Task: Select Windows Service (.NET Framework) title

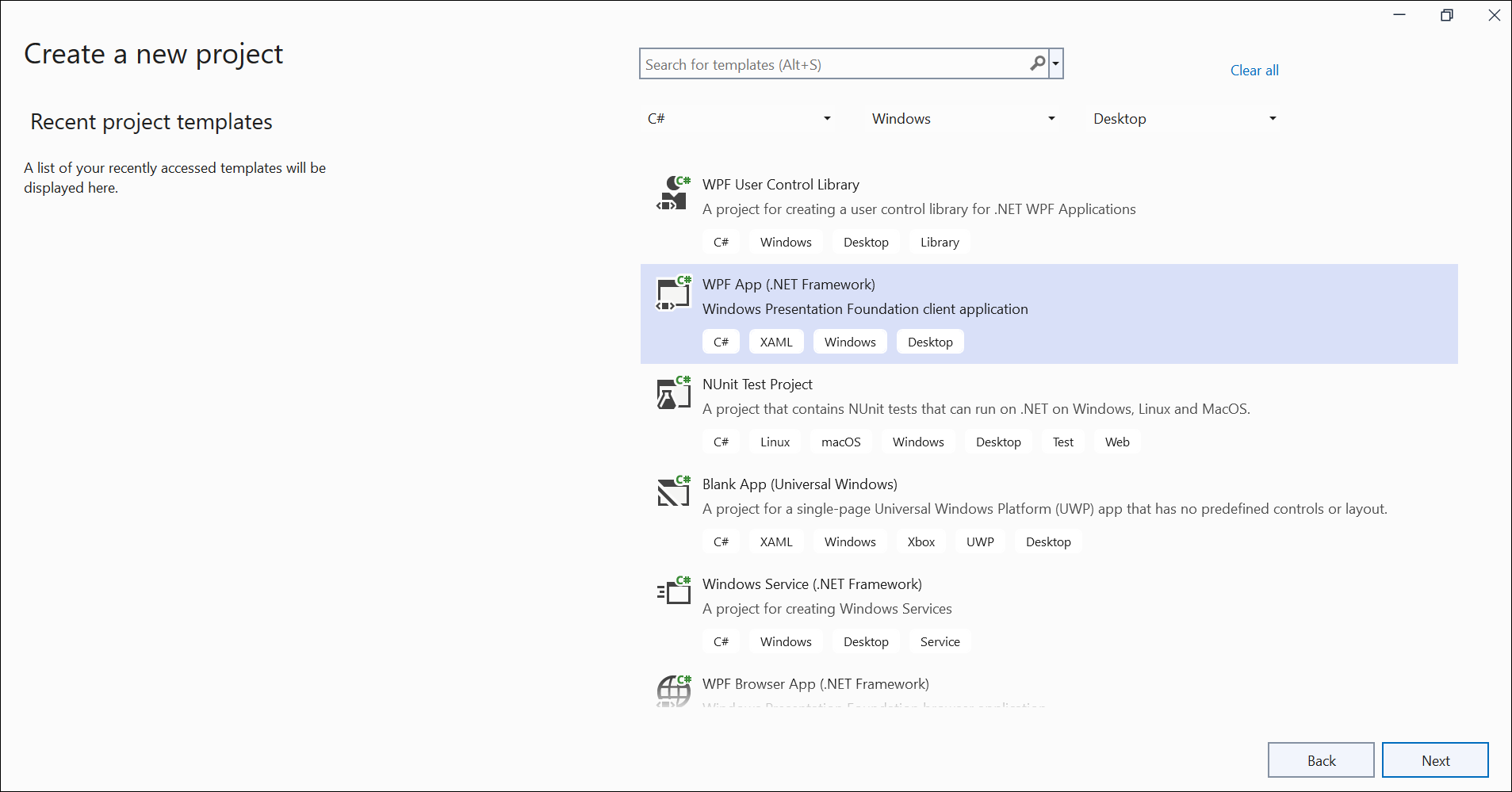Action: tap(812, 584)
